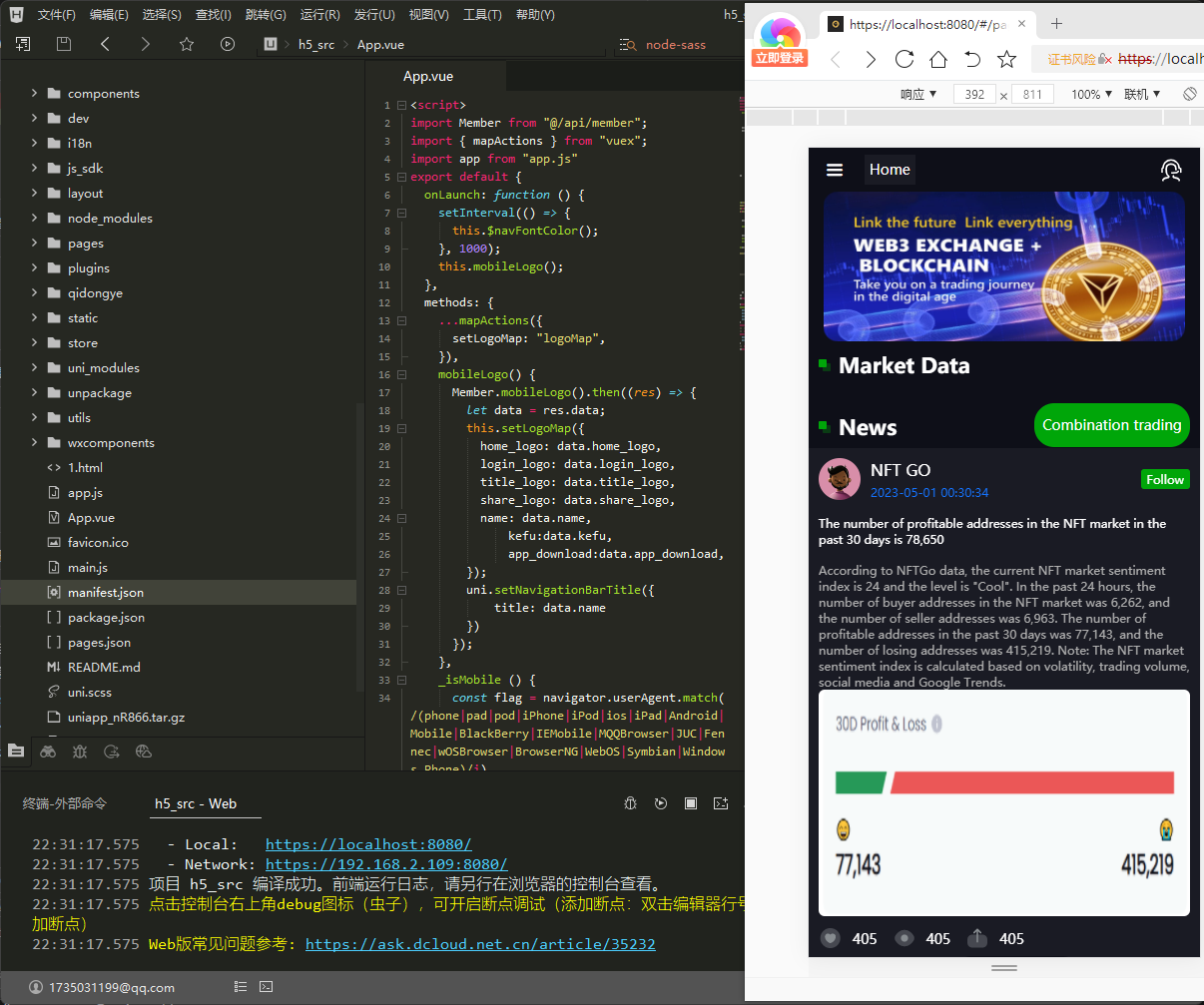Reload the page in the browser

coord(904,59)
